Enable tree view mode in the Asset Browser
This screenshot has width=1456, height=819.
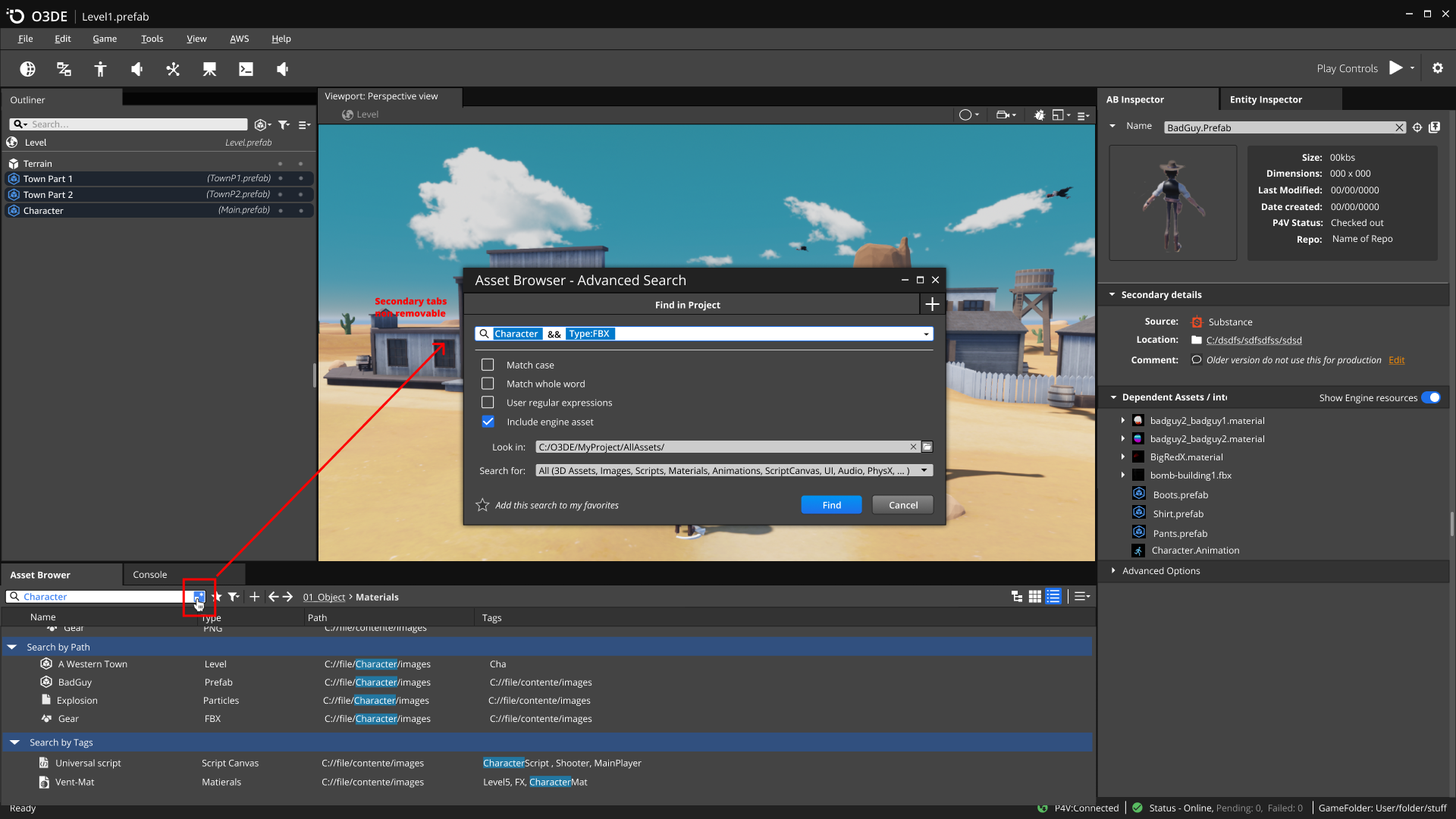tap(1016, 597)
